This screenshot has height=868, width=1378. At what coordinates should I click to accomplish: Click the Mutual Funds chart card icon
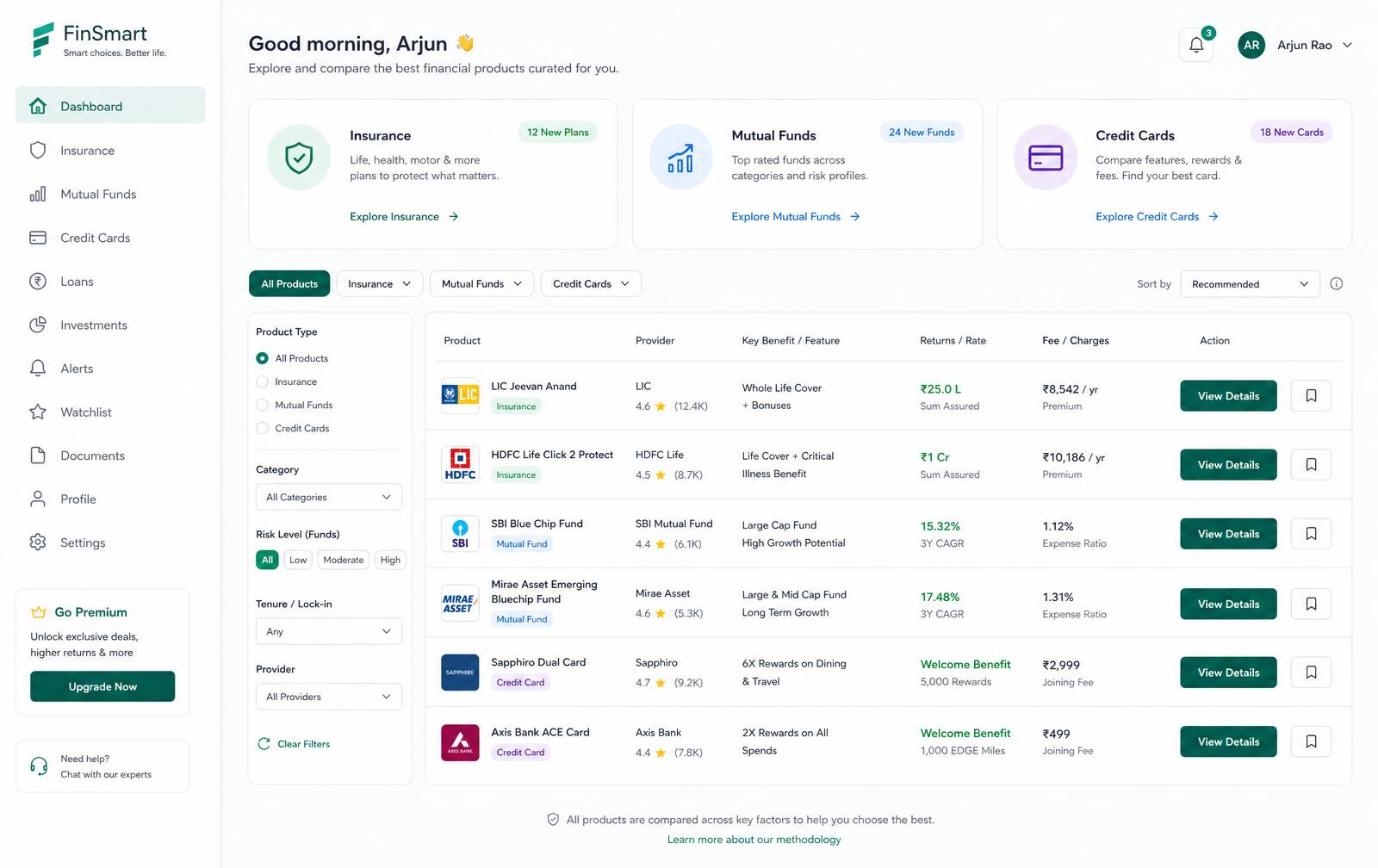click(680, 158)
